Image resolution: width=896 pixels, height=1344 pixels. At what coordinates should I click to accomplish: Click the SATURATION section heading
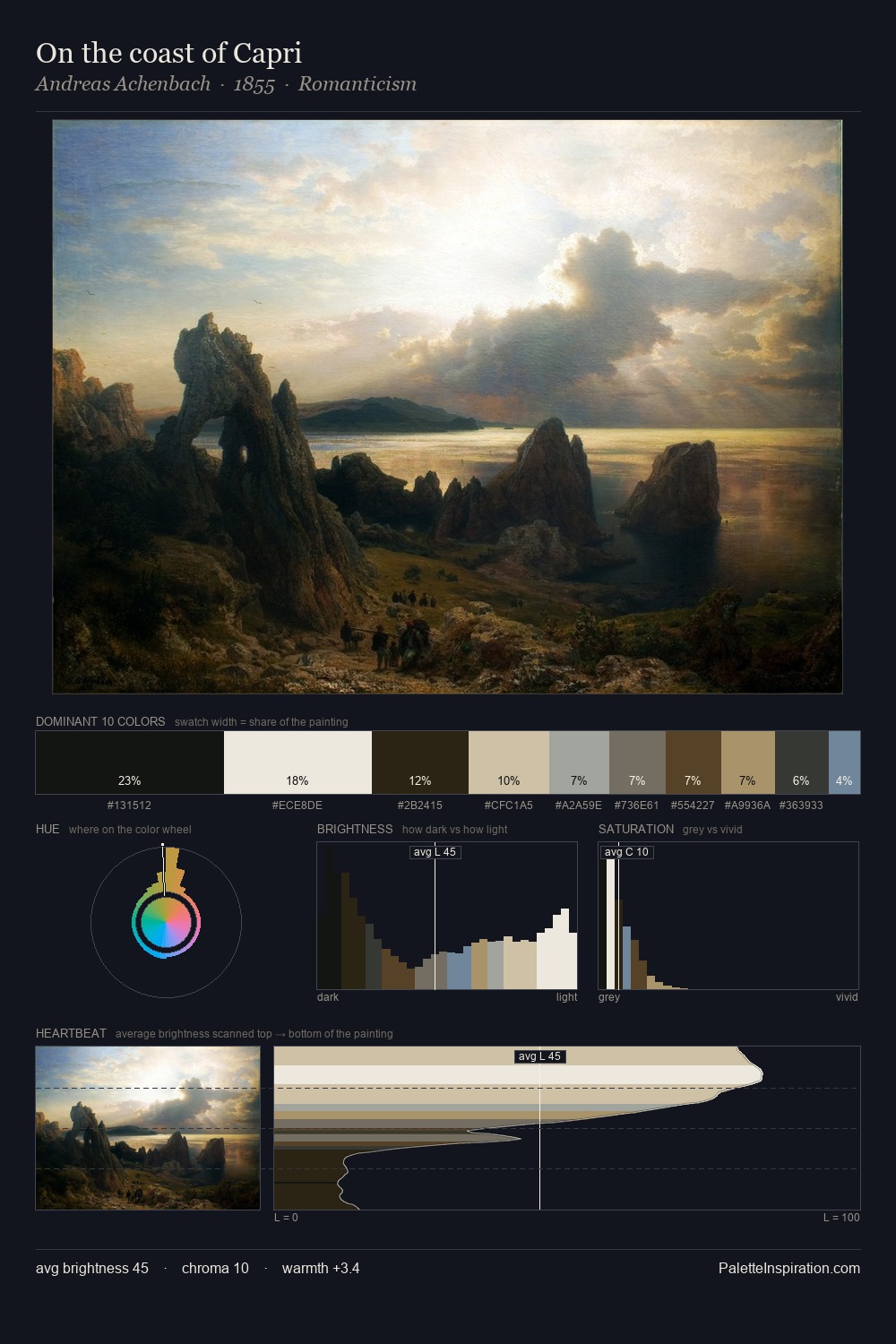[636, 829]
